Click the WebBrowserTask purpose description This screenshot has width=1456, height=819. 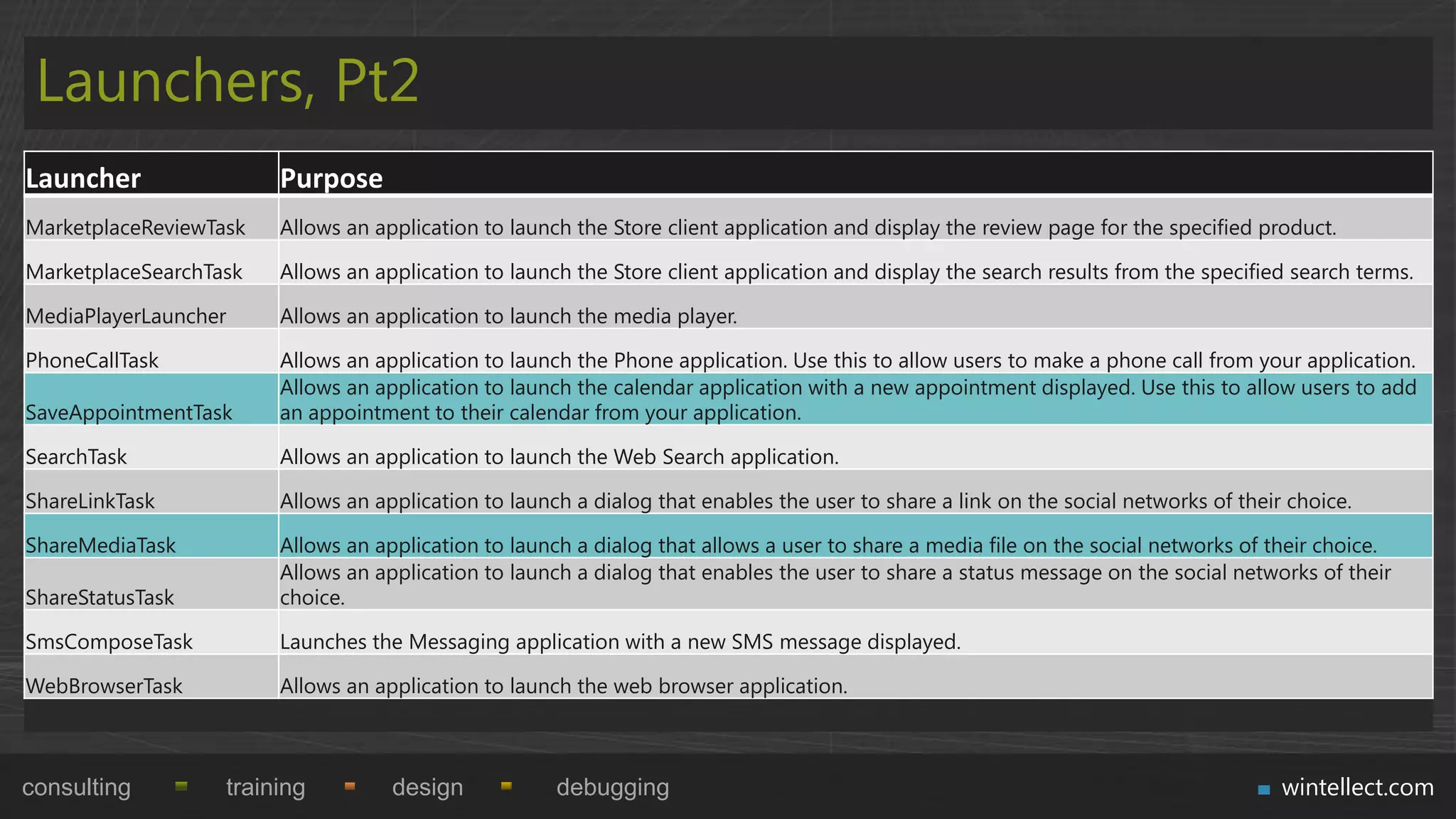pos(564,686)
